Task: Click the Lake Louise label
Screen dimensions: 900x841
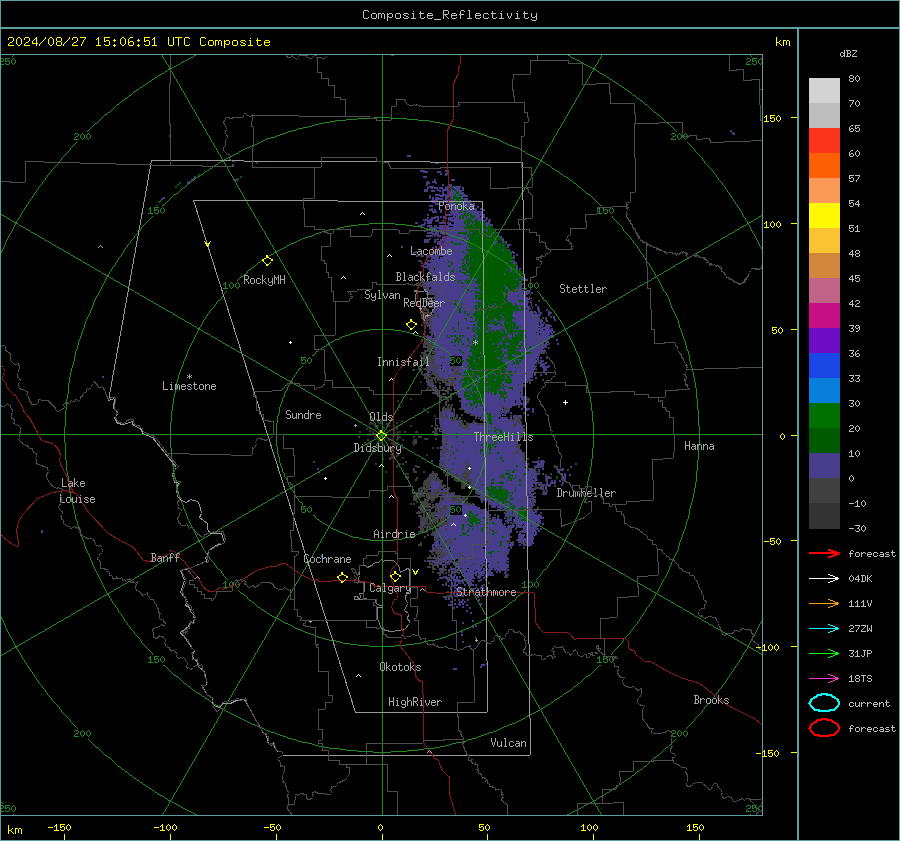Action: 77,491
